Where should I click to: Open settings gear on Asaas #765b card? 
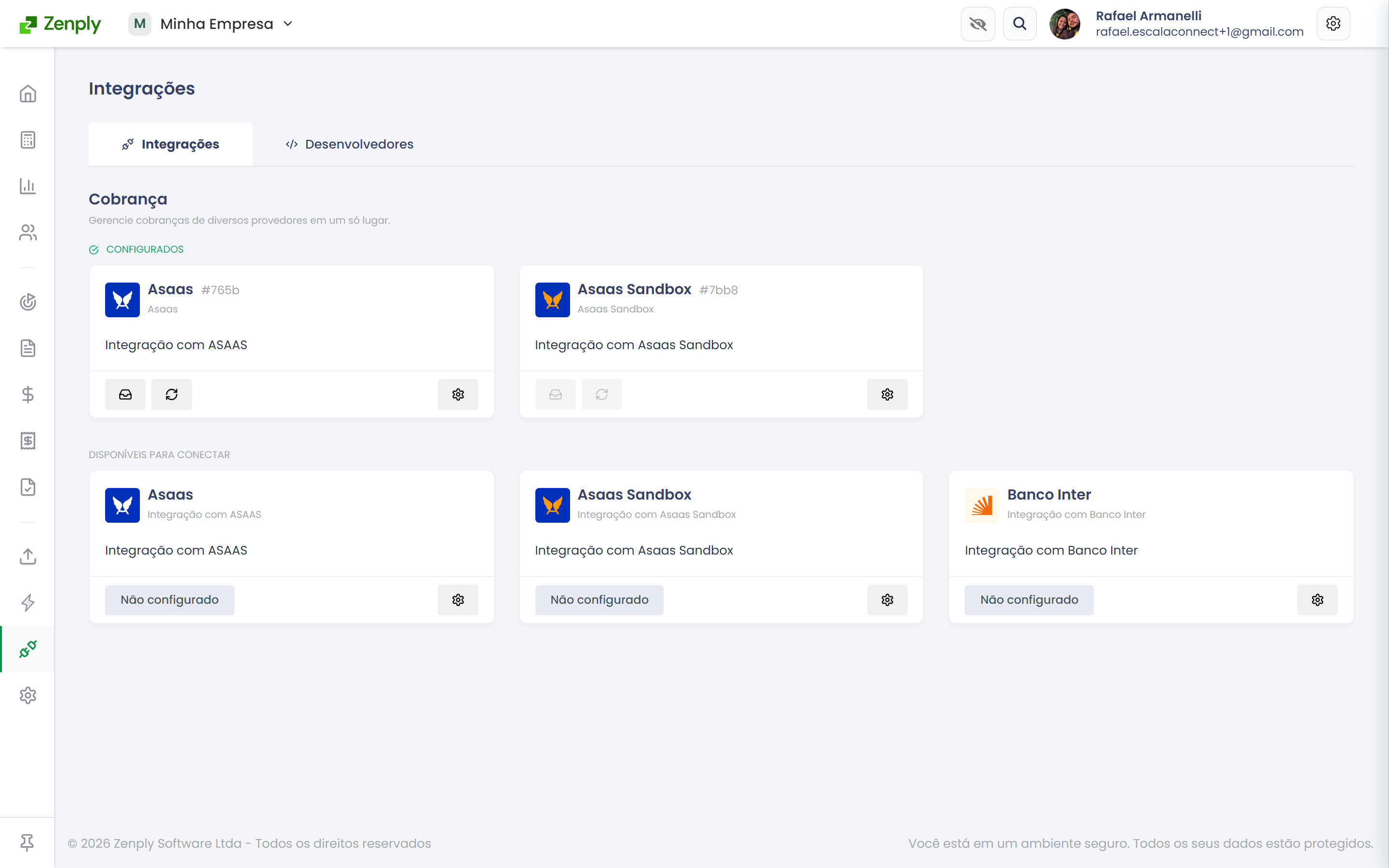tap(458, 394)
